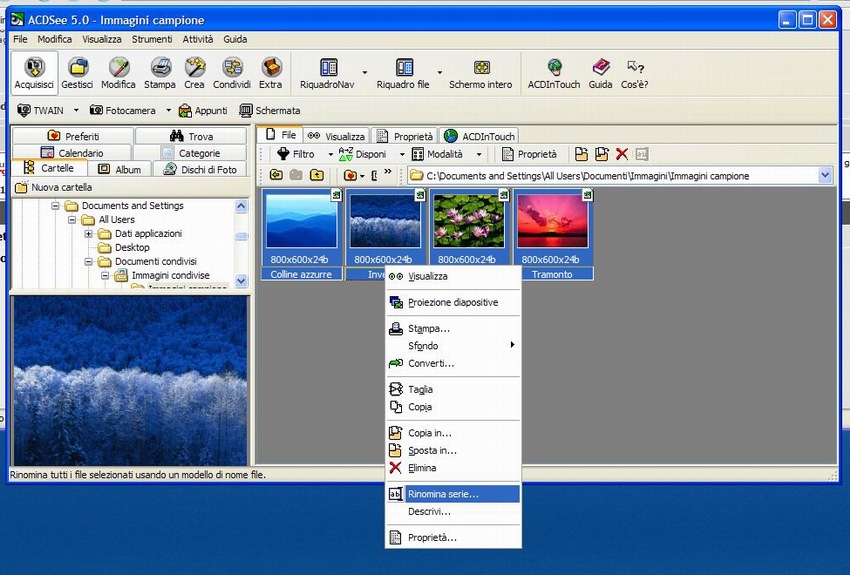Open the TWAIN dropdown arrow

pyautogui.click(x=76, y=111)
